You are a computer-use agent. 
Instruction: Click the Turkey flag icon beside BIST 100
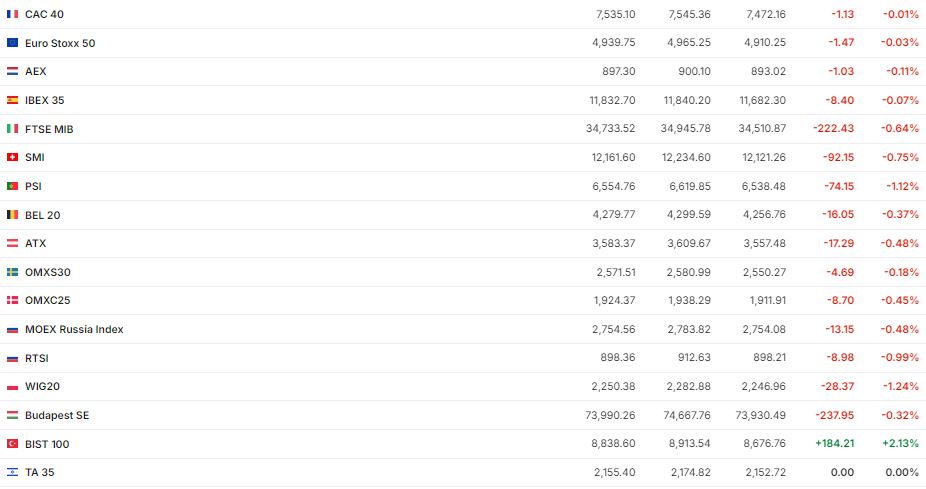(12, 444)
